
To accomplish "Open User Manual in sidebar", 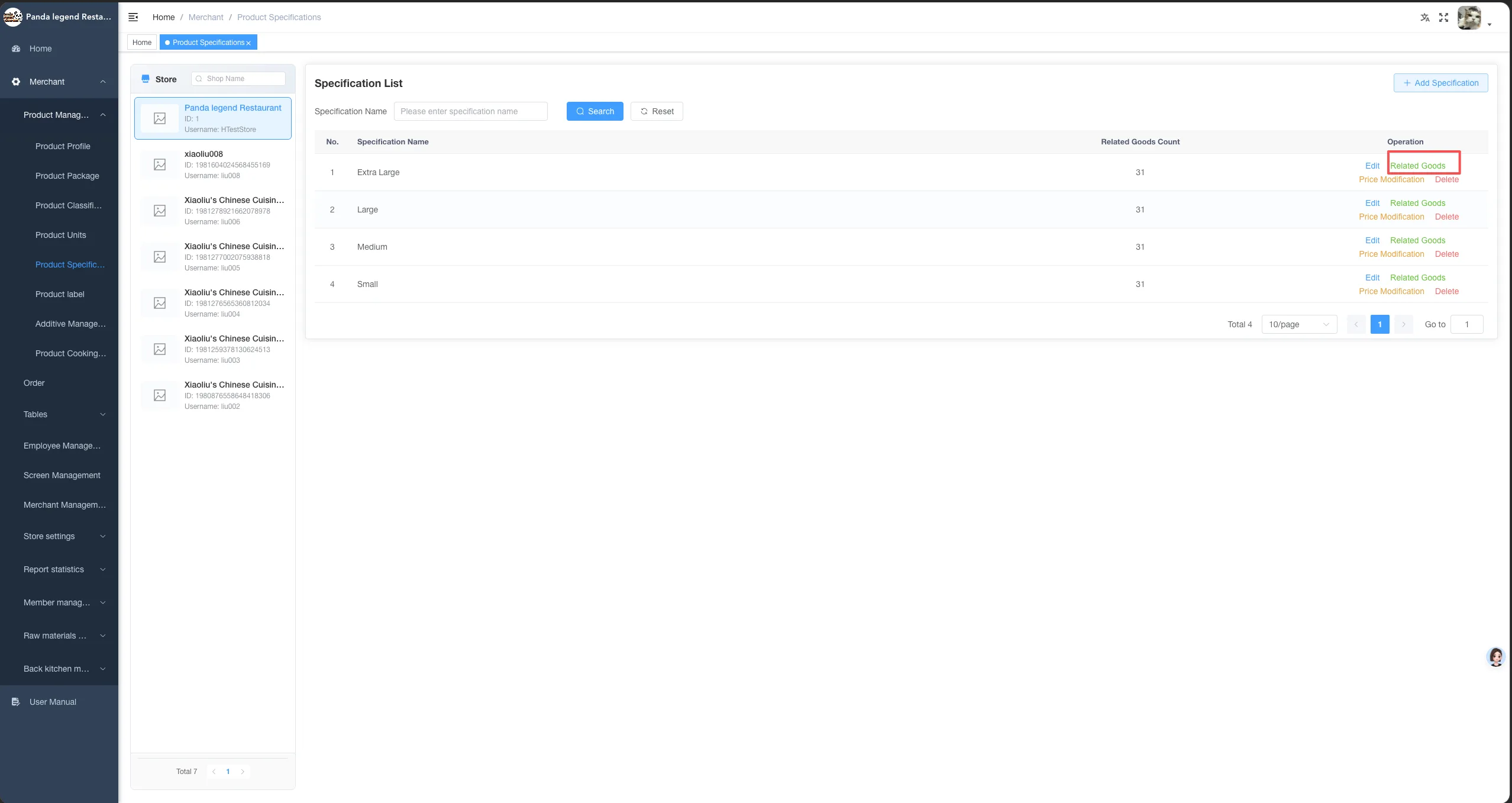I will point(59,702).
